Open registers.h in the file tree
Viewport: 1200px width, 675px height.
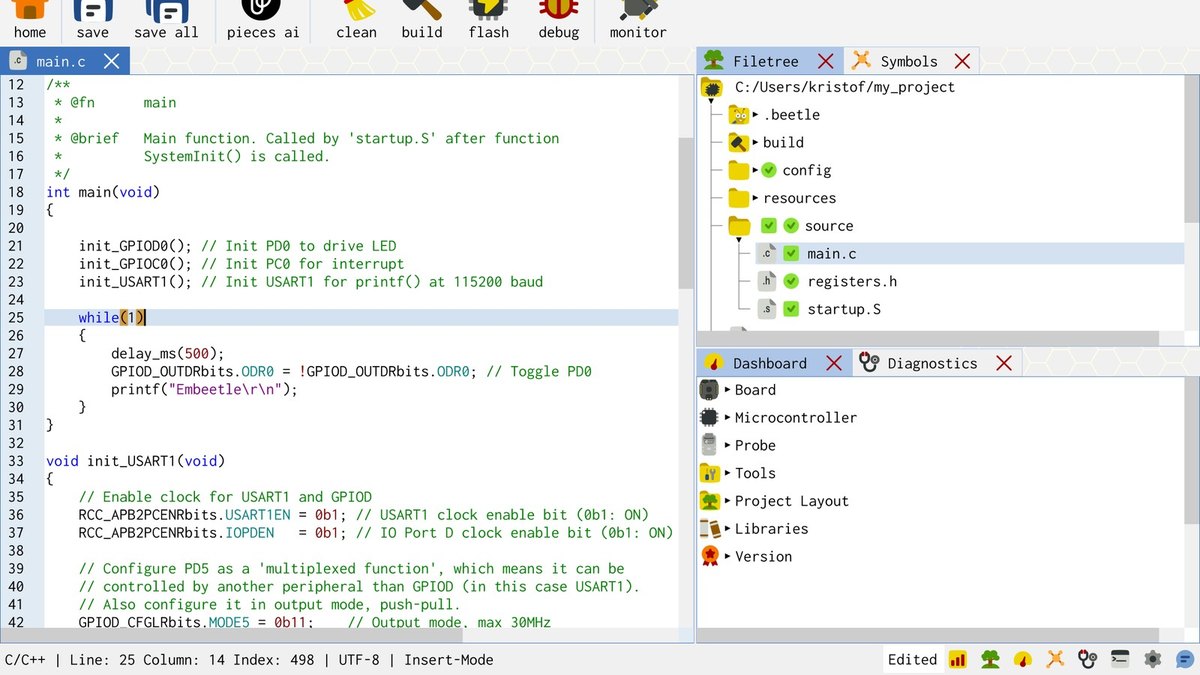point(852,282)
